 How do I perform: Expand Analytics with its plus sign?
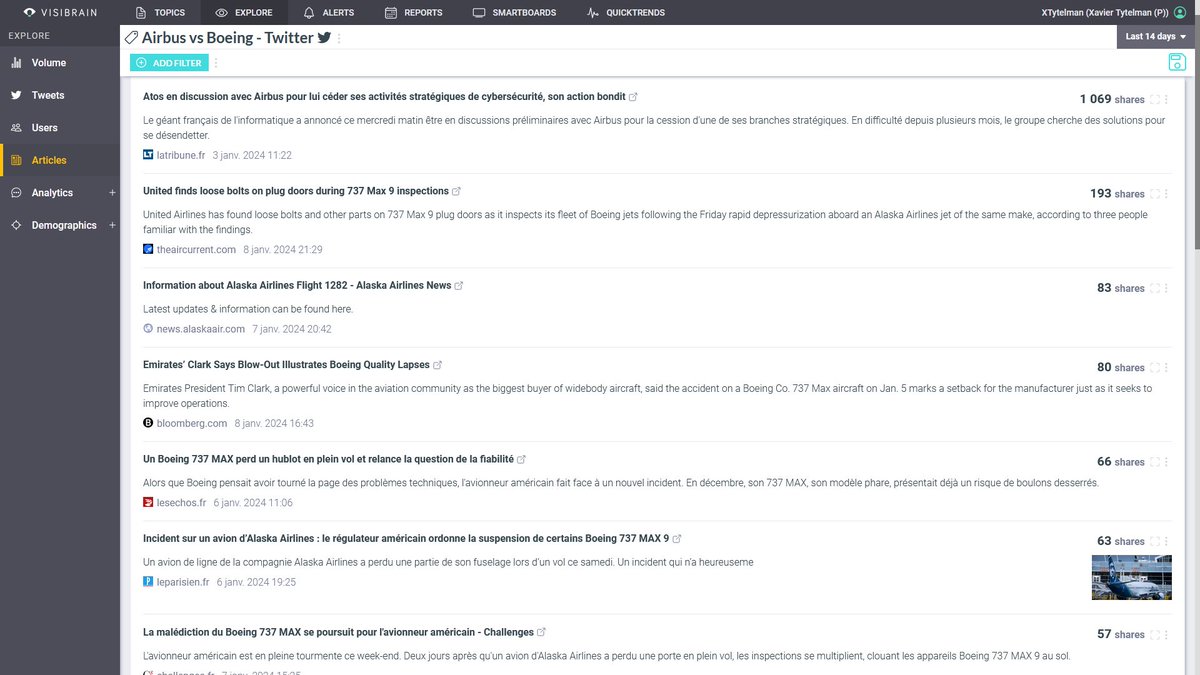coord(112,193)
